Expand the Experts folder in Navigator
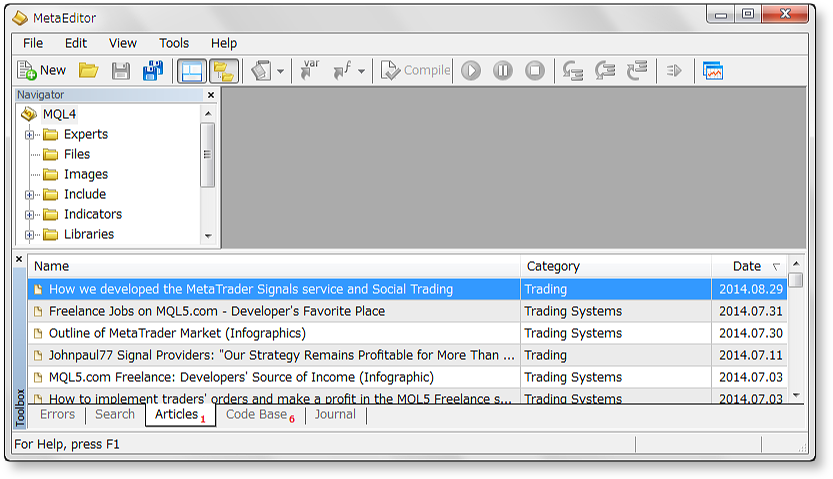 [x=29, y=135]
